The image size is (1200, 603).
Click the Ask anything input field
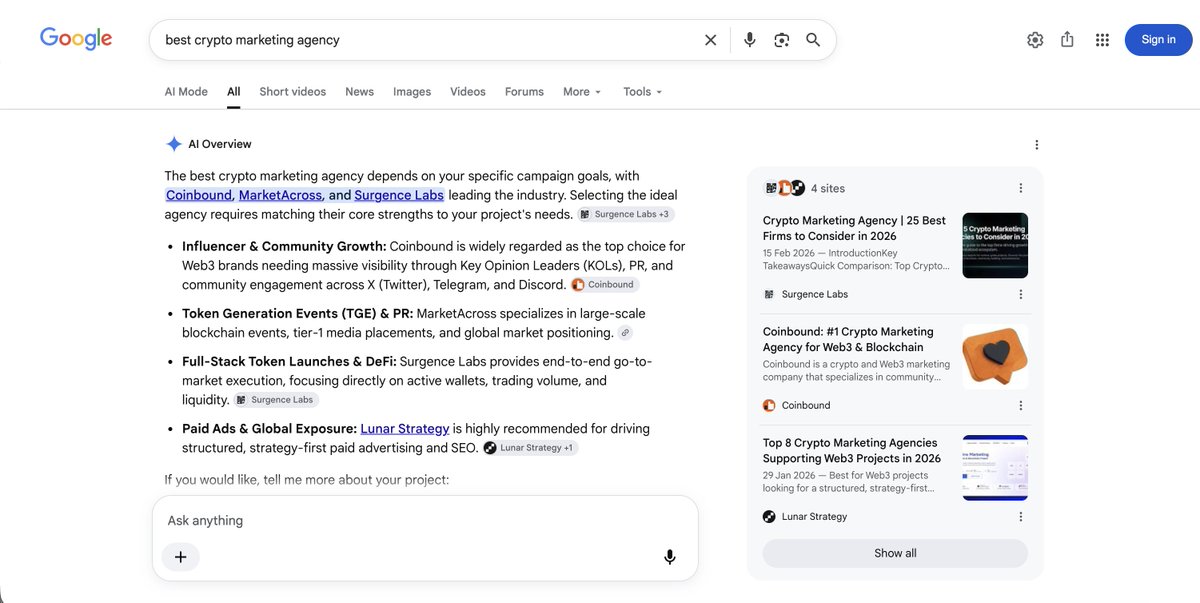click(425, 520)
